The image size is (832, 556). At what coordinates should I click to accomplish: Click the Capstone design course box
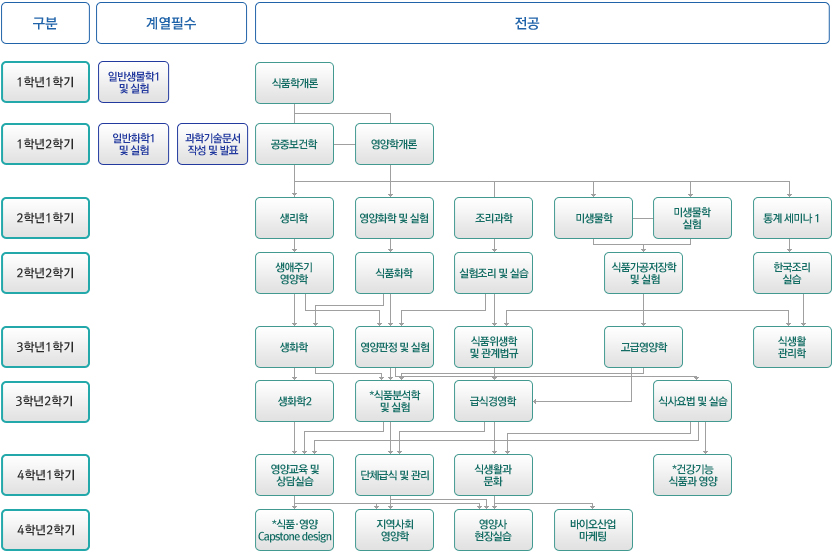tap(294, 530)
